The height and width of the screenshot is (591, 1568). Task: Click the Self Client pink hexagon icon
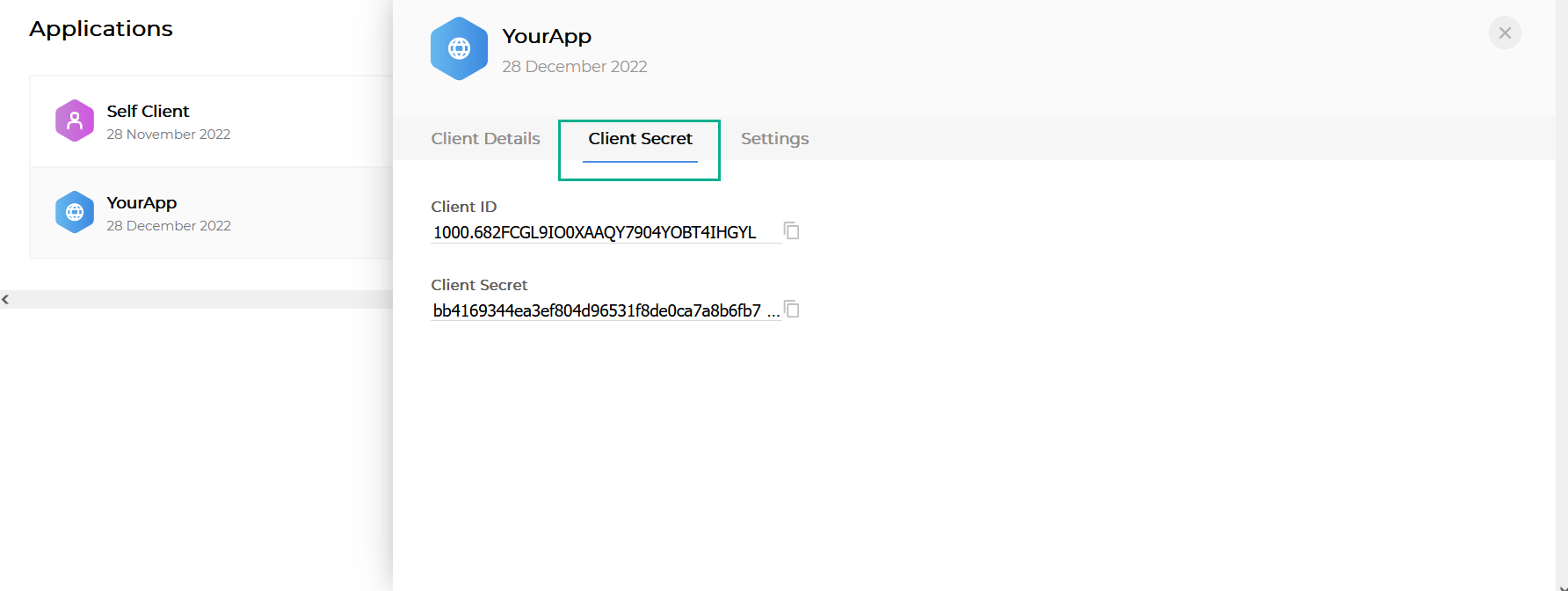click(x=75, y=120)
